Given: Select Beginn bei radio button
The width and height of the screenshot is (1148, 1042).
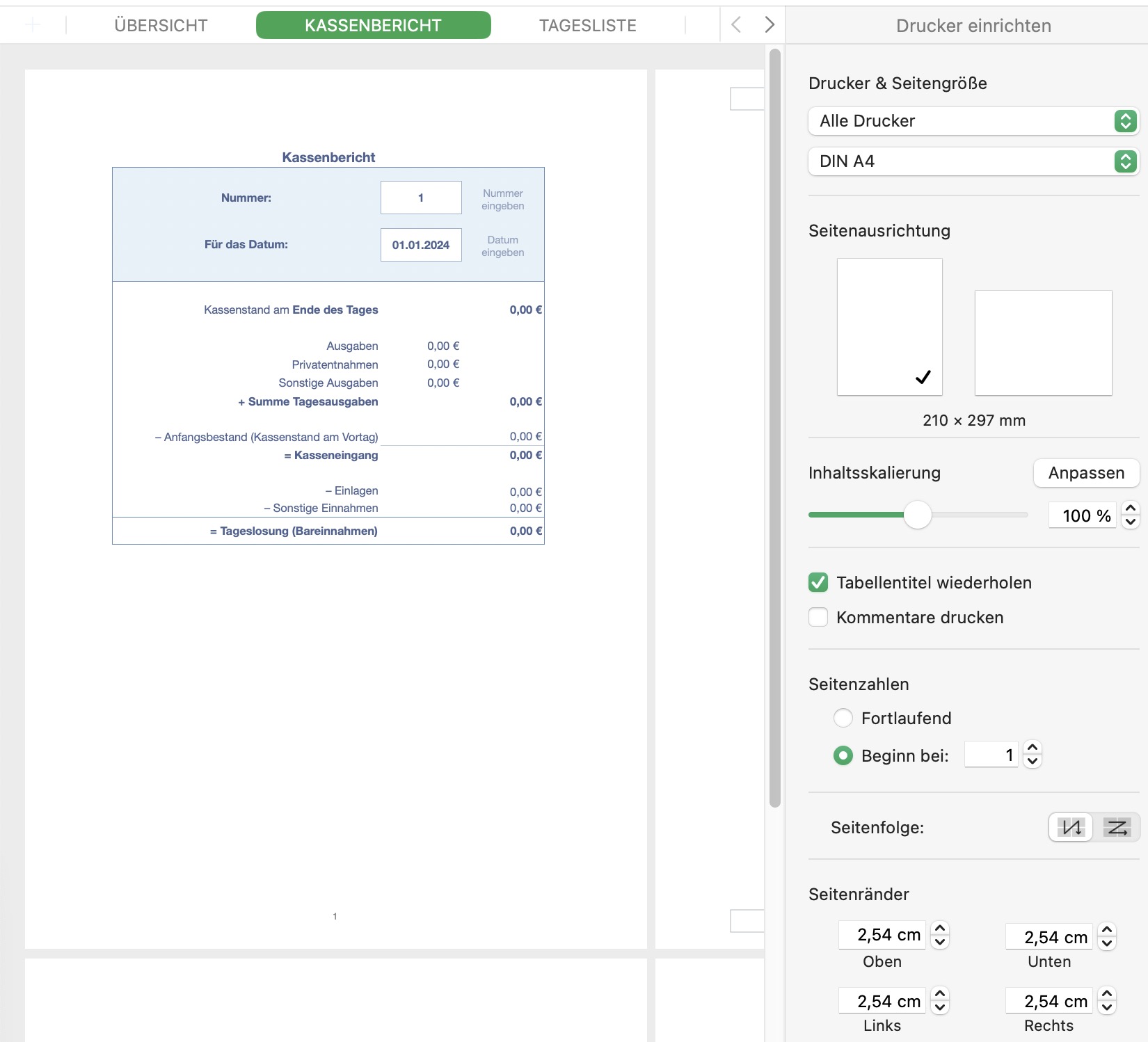Looking at the screenshot, I should (x=843, y=755).
